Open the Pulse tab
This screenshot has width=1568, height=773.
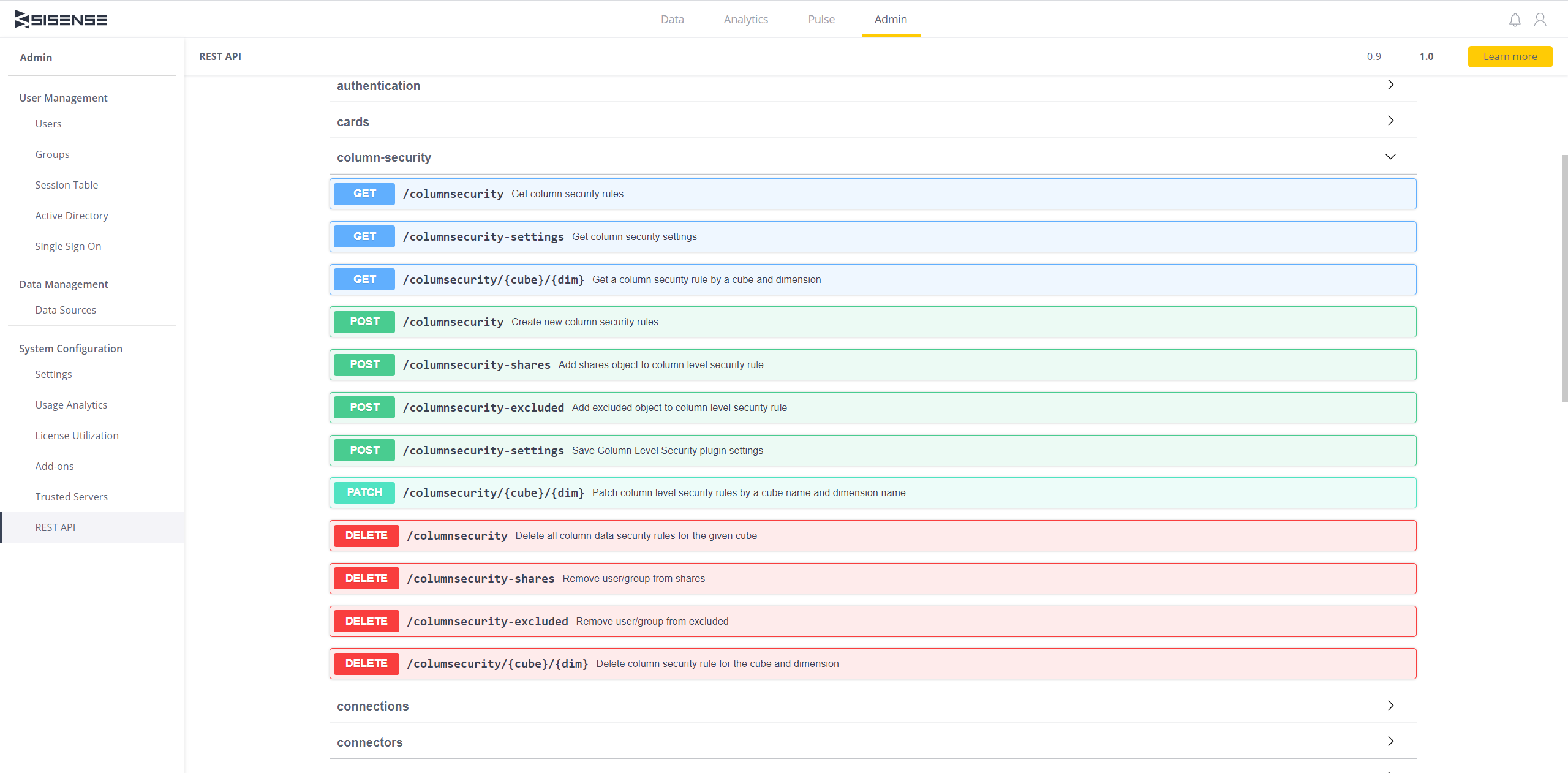click(x=821, y=19)
